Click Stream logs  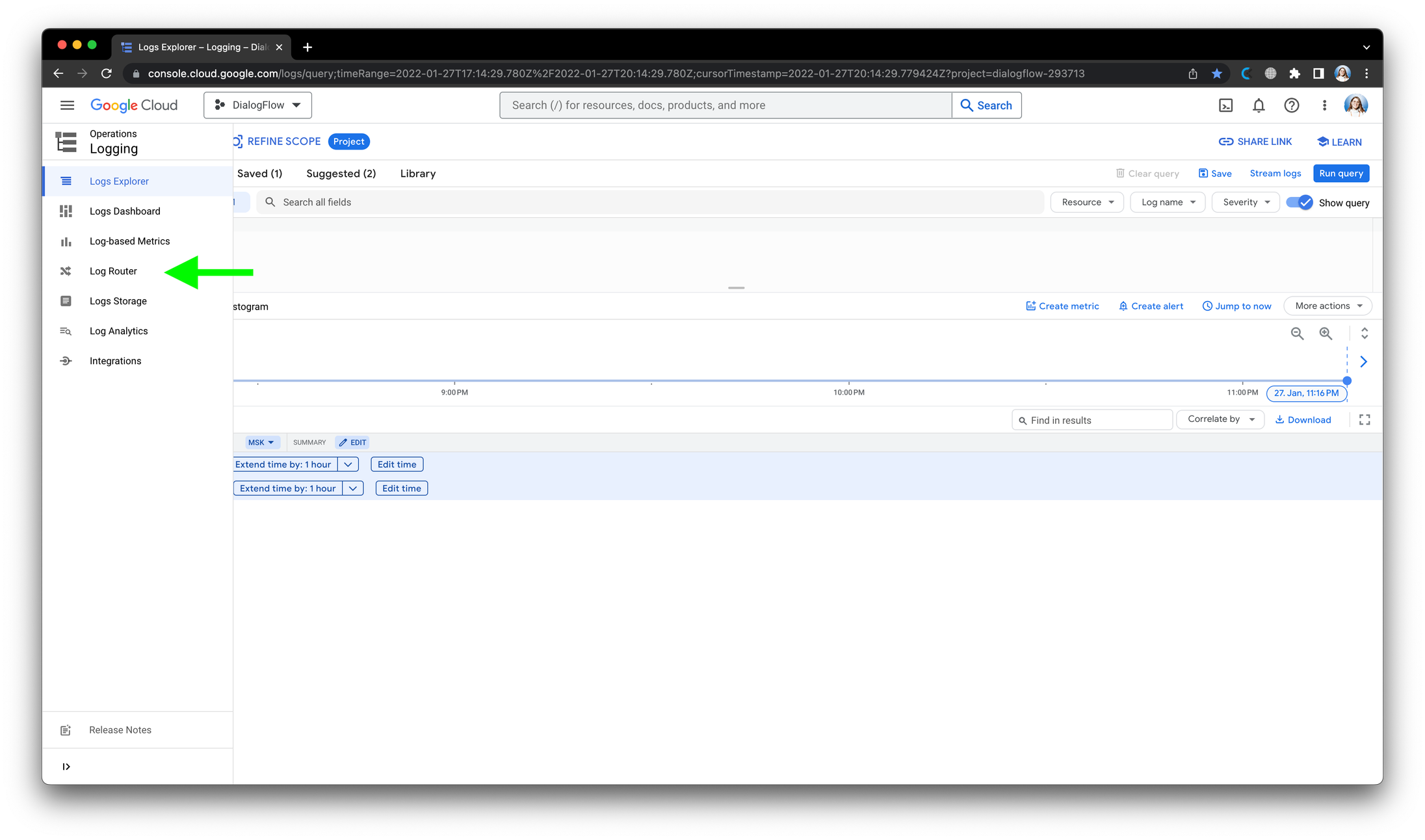(x=1275, y=174)
